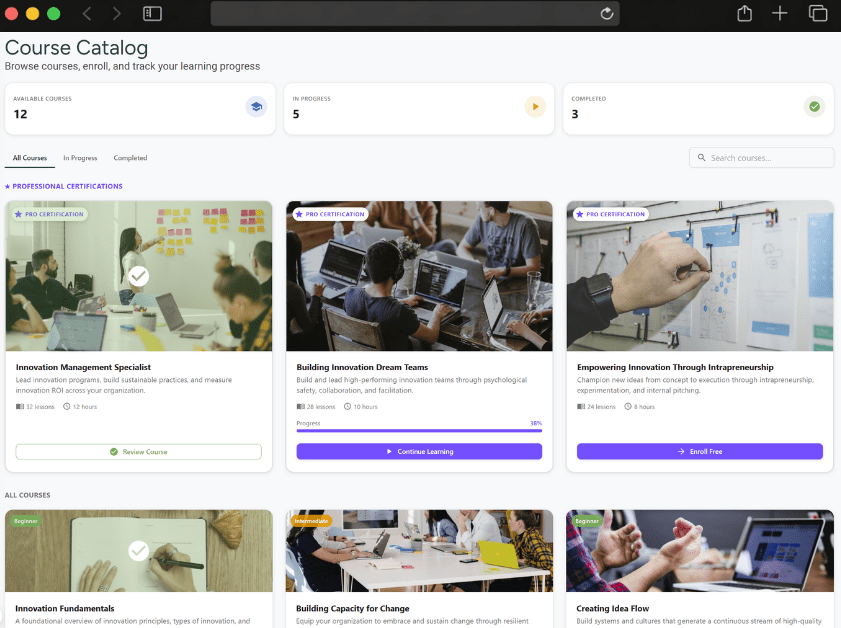
Task: Click completed checkmark on Innovation Fundamentals image
Action: 138,550
